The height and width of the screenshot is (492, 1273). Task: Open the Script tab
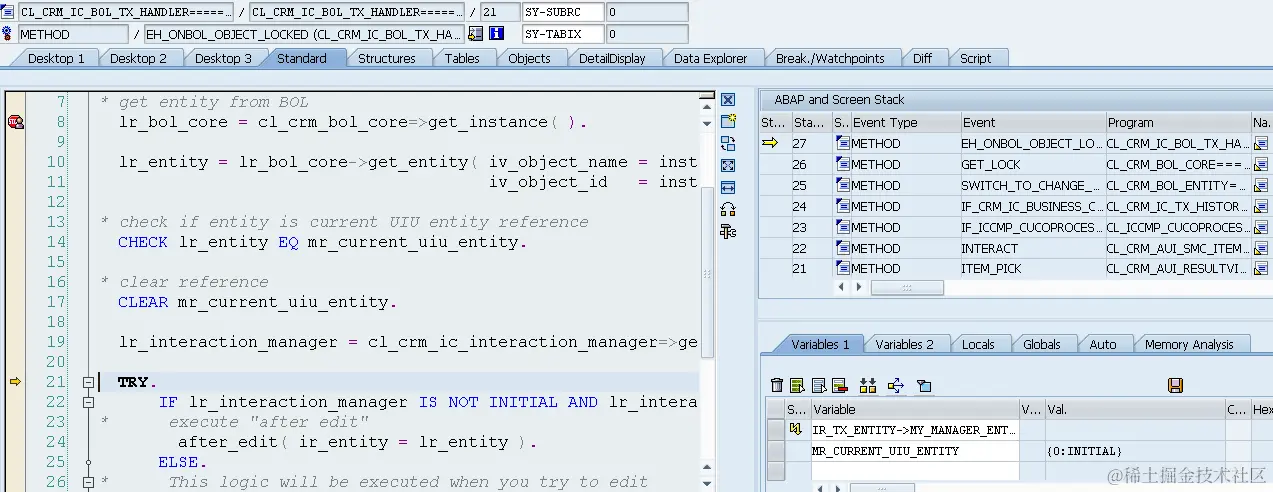(975, 58)
